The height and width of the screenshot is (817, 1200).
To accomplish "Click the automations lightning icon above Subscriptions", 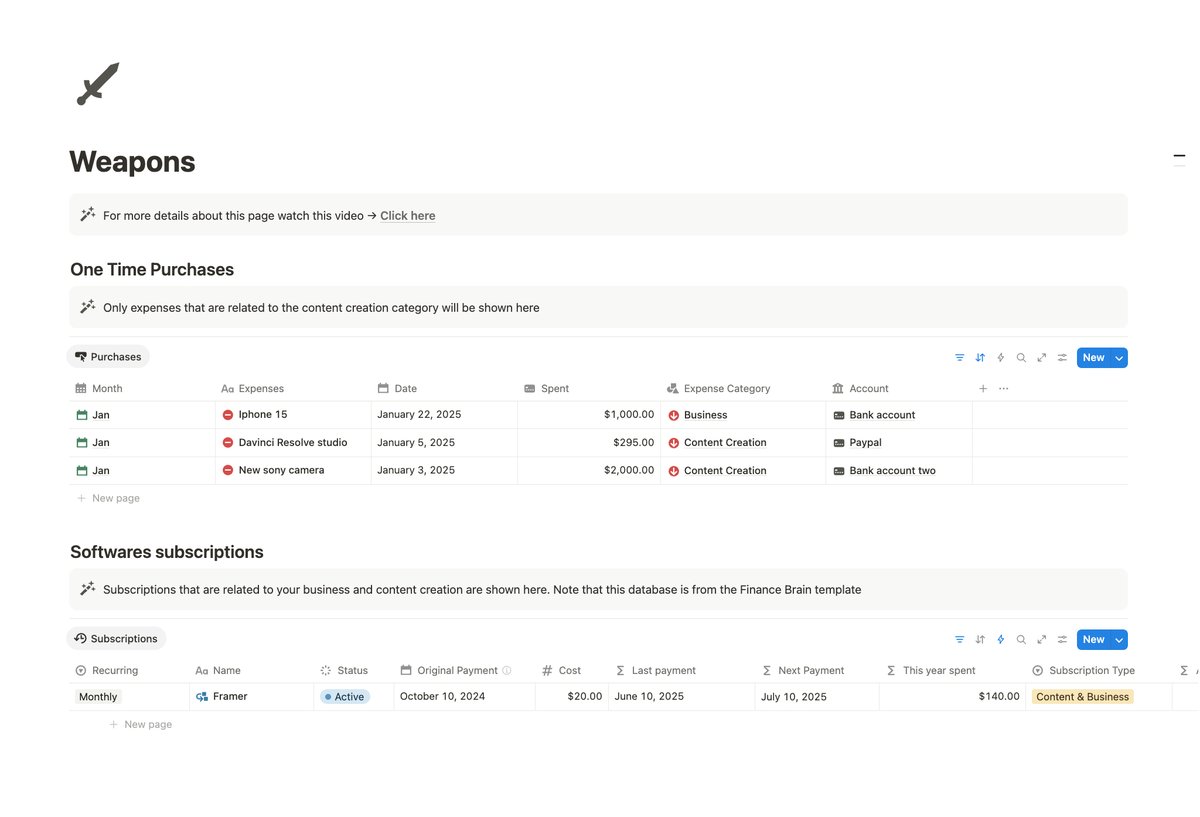I will 1000,639.
